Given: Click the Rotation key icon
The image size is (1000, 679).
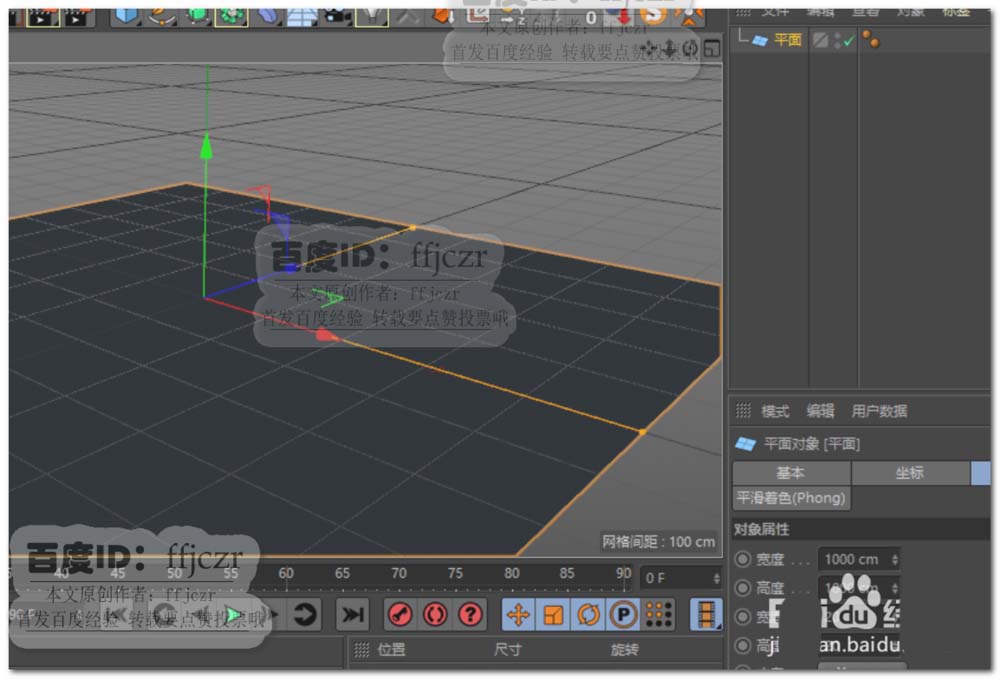Looking at the screenshot, I should (588, 615).
